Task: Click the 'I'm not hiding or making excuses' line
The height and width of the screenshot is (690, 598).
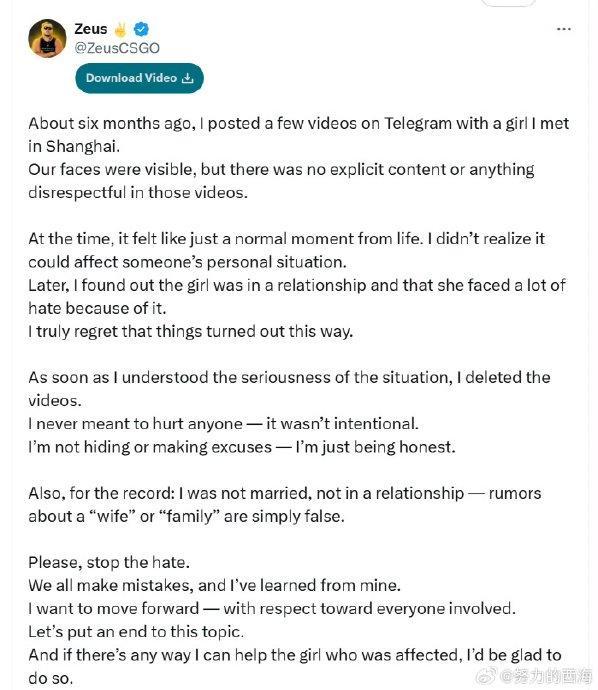Action: tap(242, 447)
